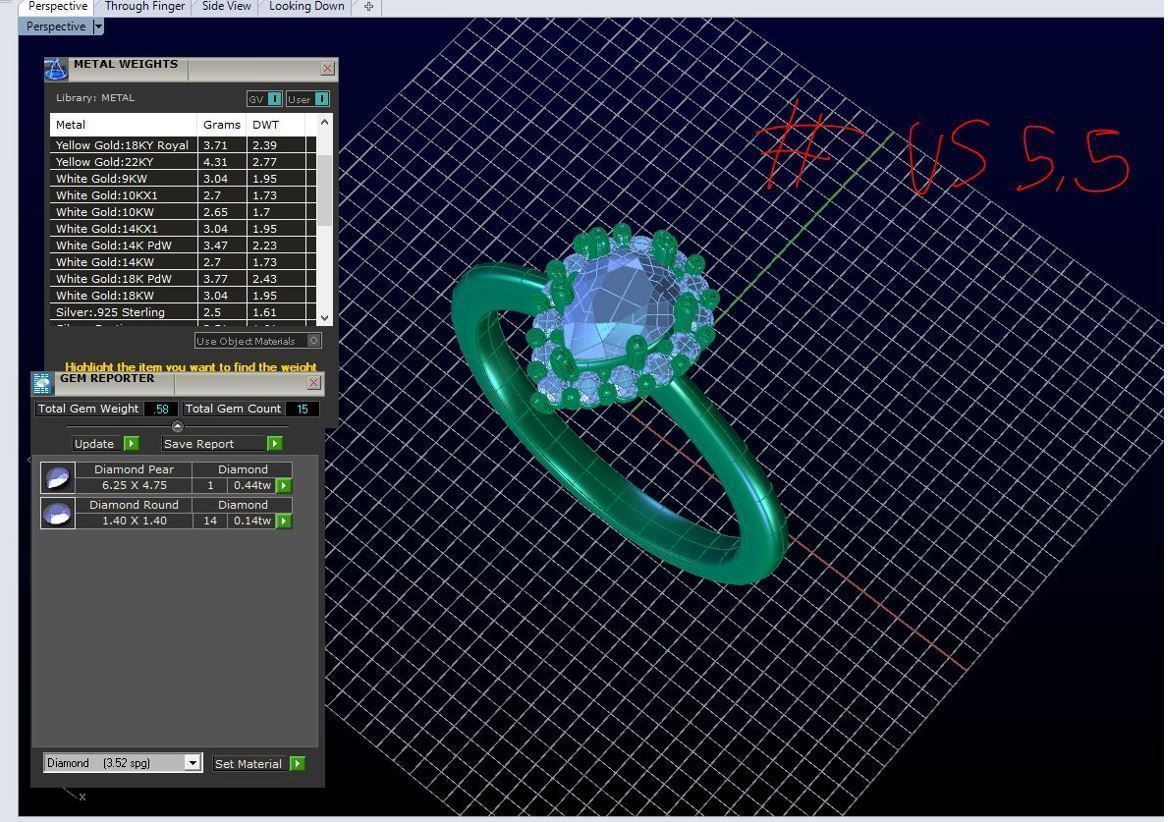
Task: Select the Silver:.925 Sterling row
Action: 183,312
